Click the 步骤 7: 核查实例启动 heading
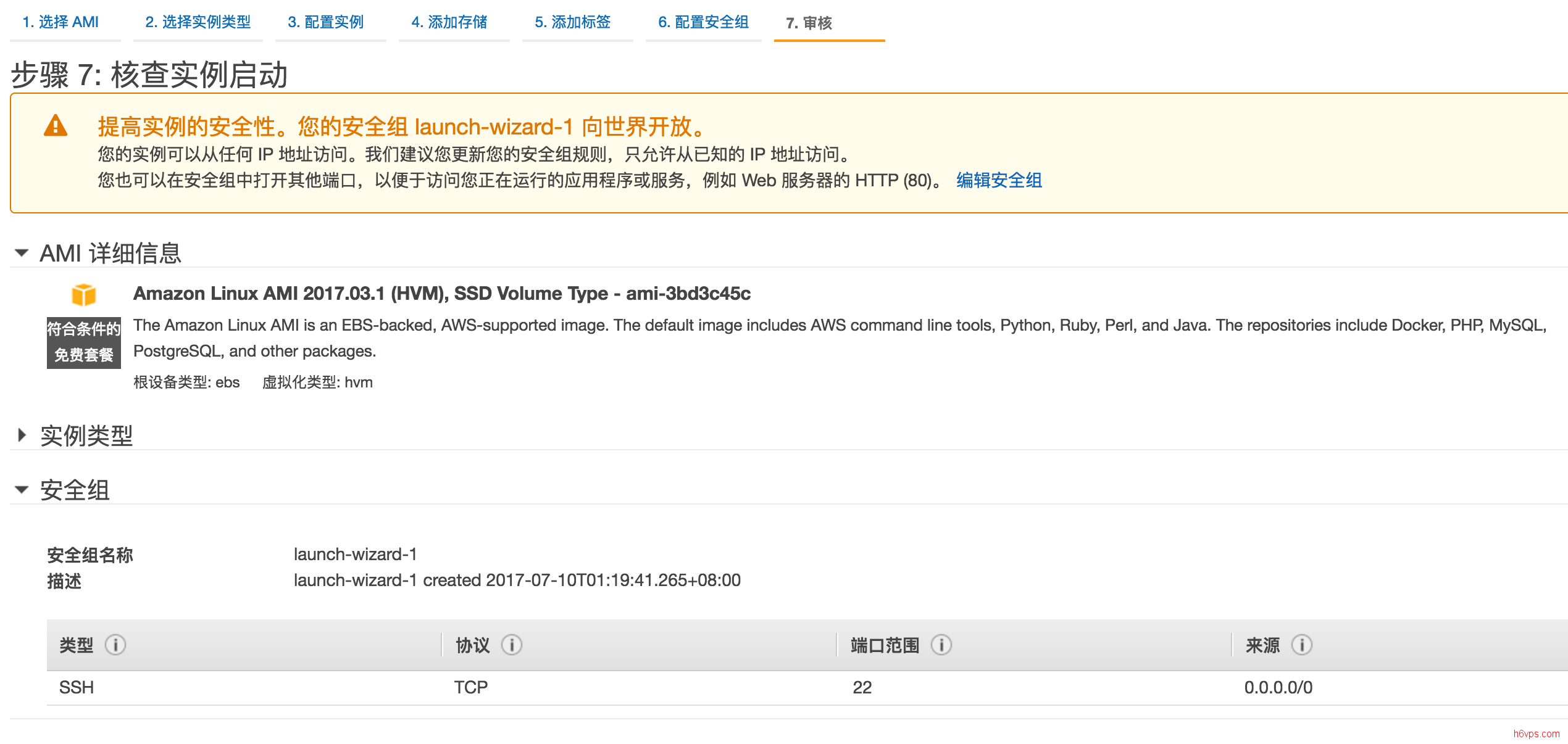Image resolution: width=1568 pixels, height=744 pixels. pos(149,75)
